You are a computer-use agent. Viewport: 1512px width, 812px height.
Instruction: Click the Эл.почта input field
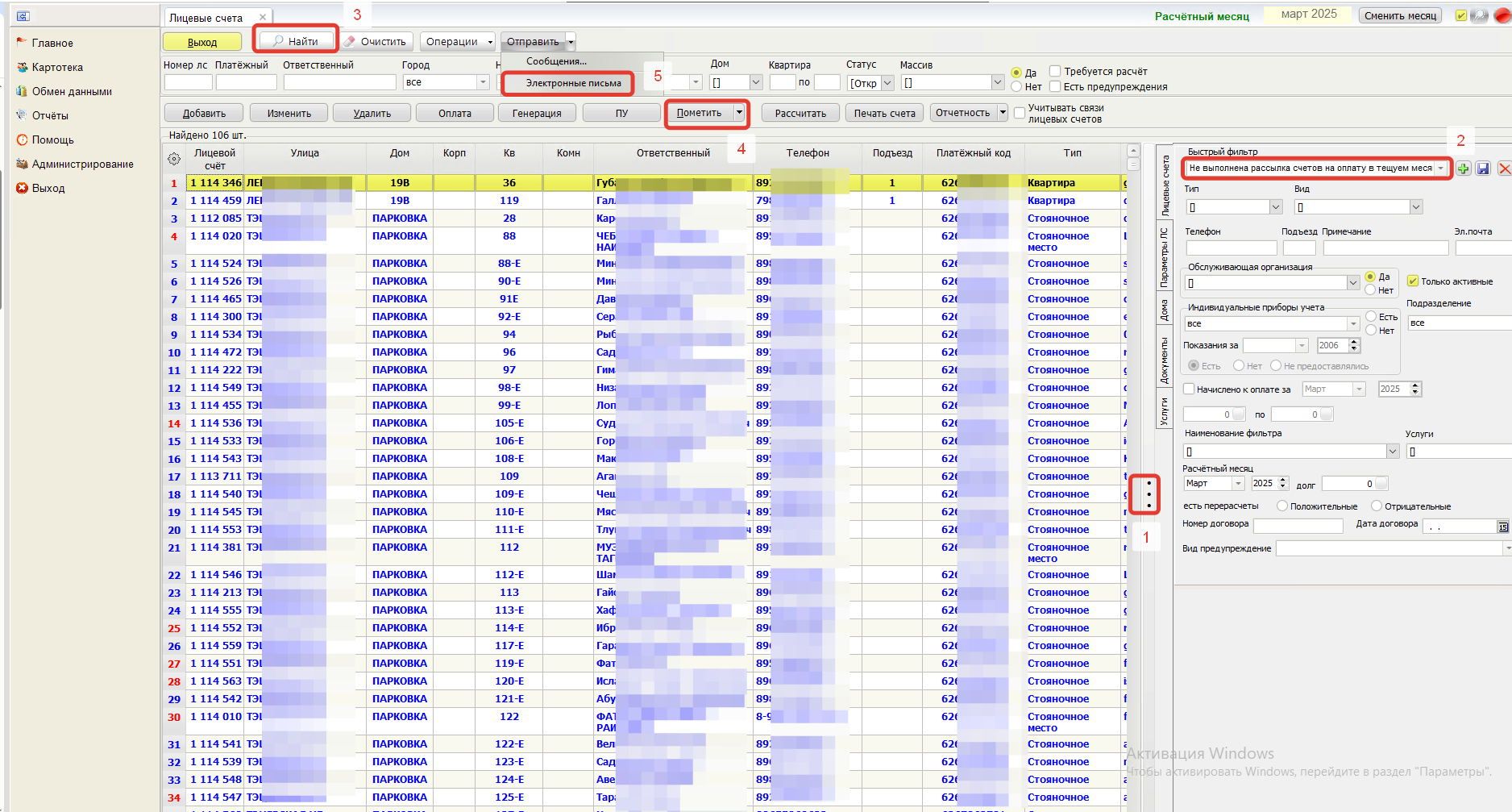[1483, 248]
